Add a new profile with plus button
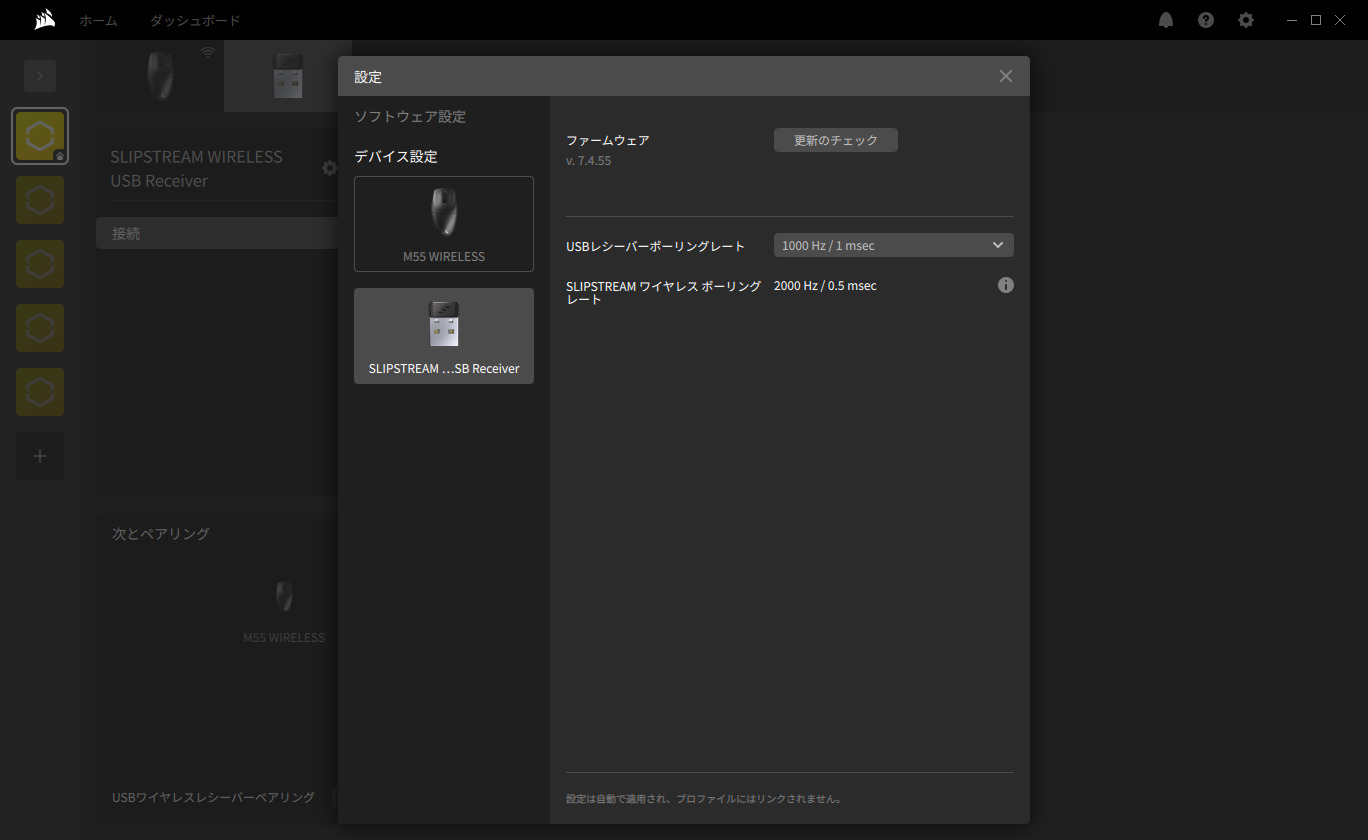The image size is (1368, 840). pos(40,456)
